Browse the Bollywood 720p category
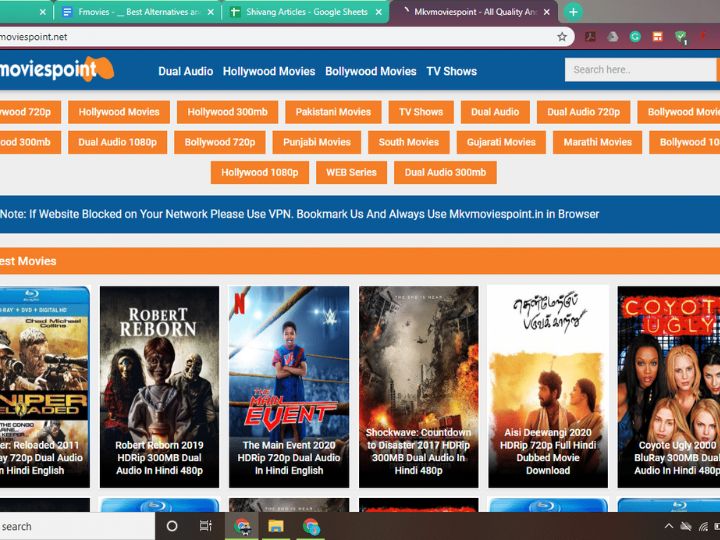The height and width of the screenshot is (540, 720). click(x=220, y=142)
